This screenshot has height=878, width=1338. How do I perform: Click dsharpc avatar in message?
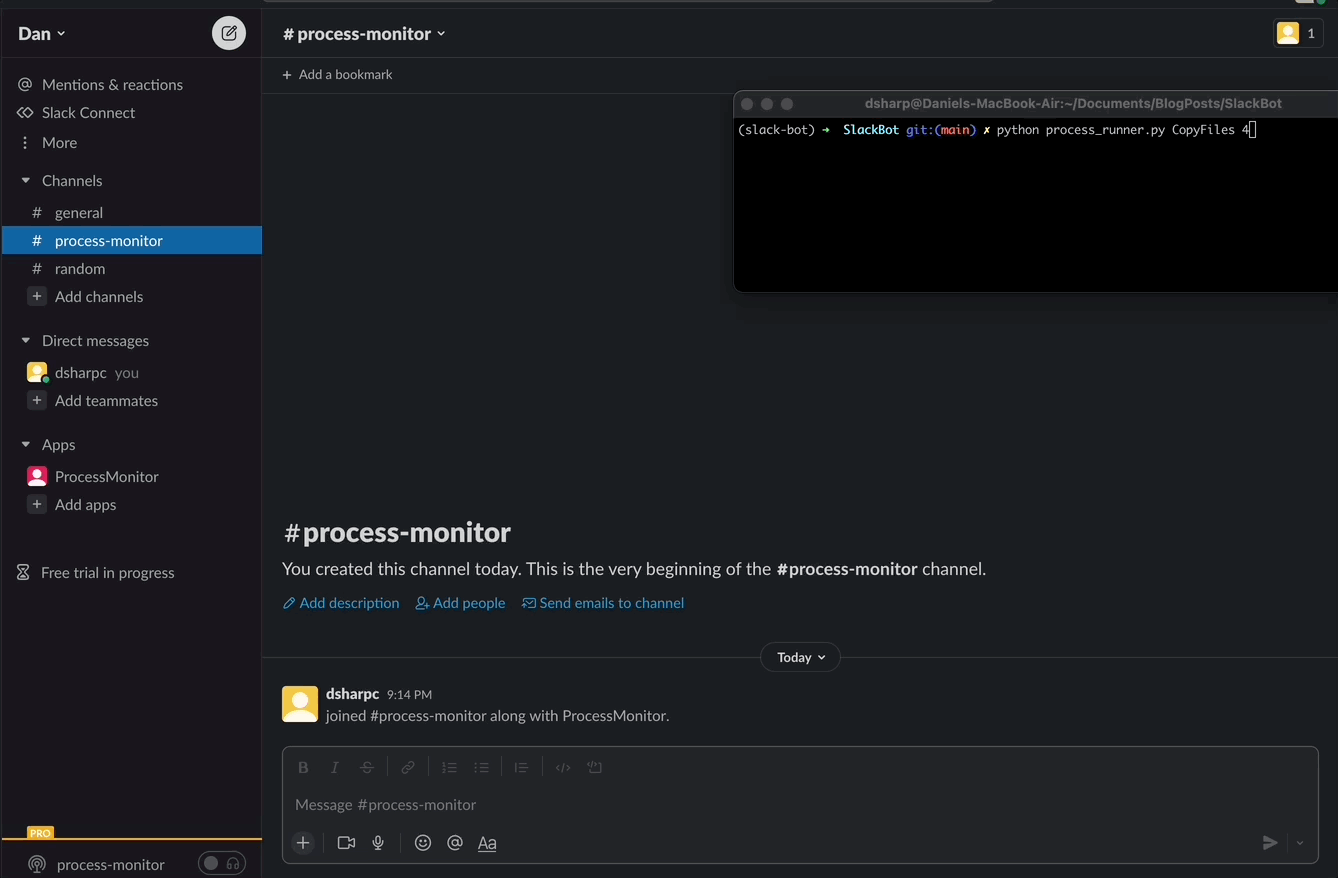click(x=300, y=704)
